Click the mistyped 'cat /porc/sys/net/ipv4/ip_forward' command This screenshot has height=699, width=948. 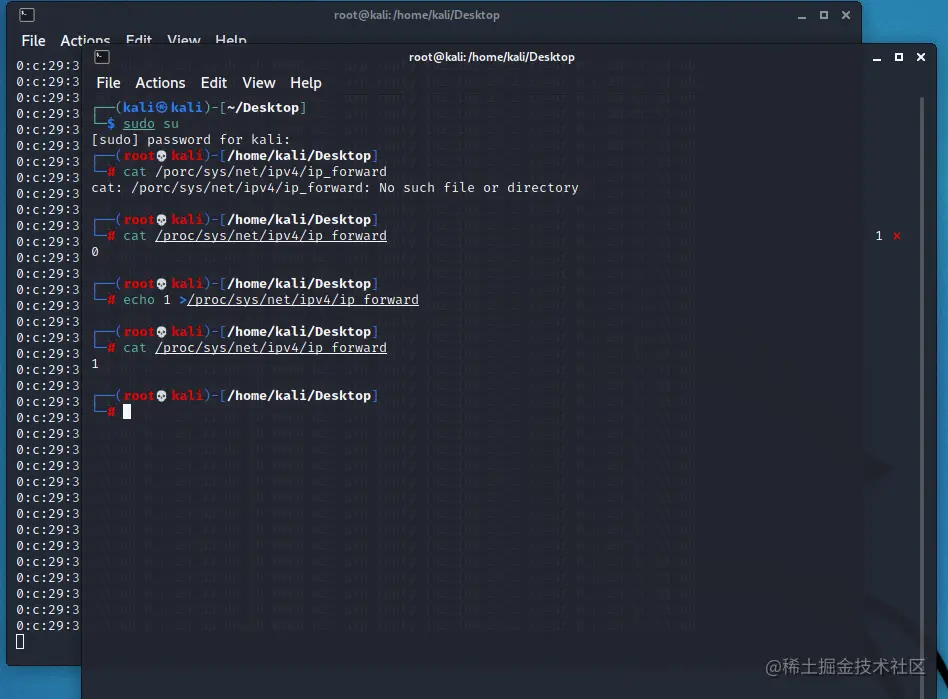255,172
